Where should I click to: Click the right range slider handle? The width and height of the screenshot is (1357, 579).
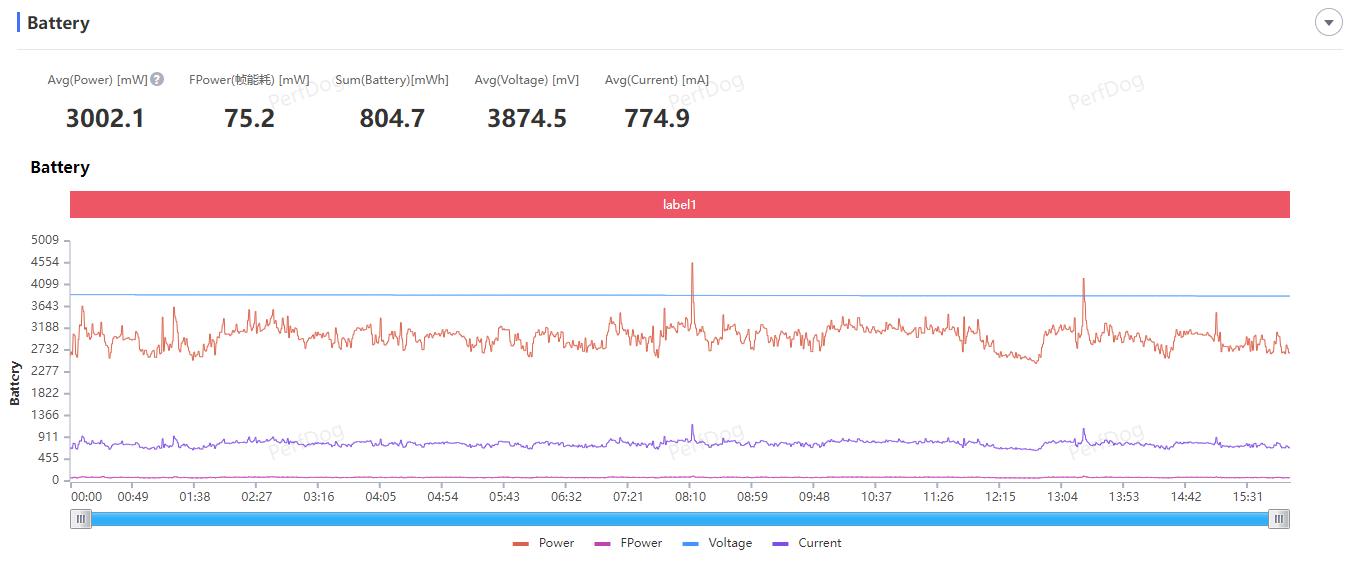[x=1279, y=519]
